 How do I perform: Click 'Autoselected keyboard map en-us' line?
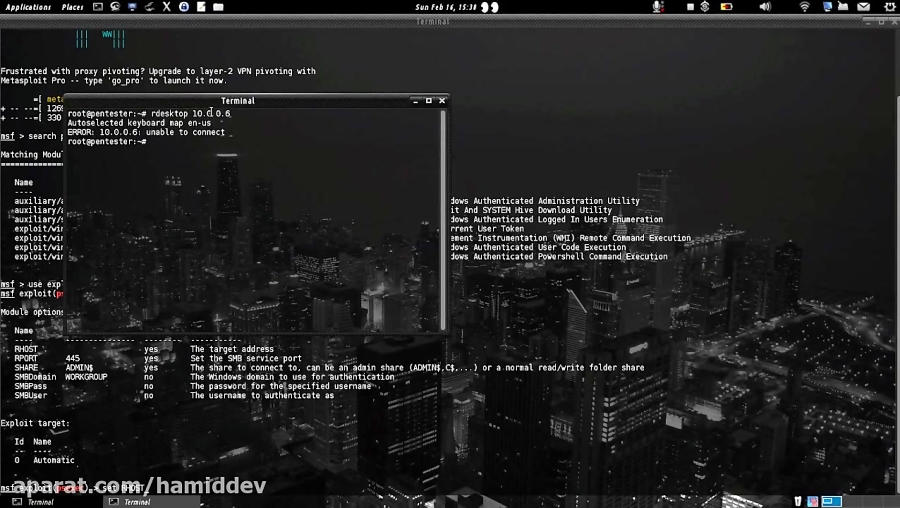[139, 123]
